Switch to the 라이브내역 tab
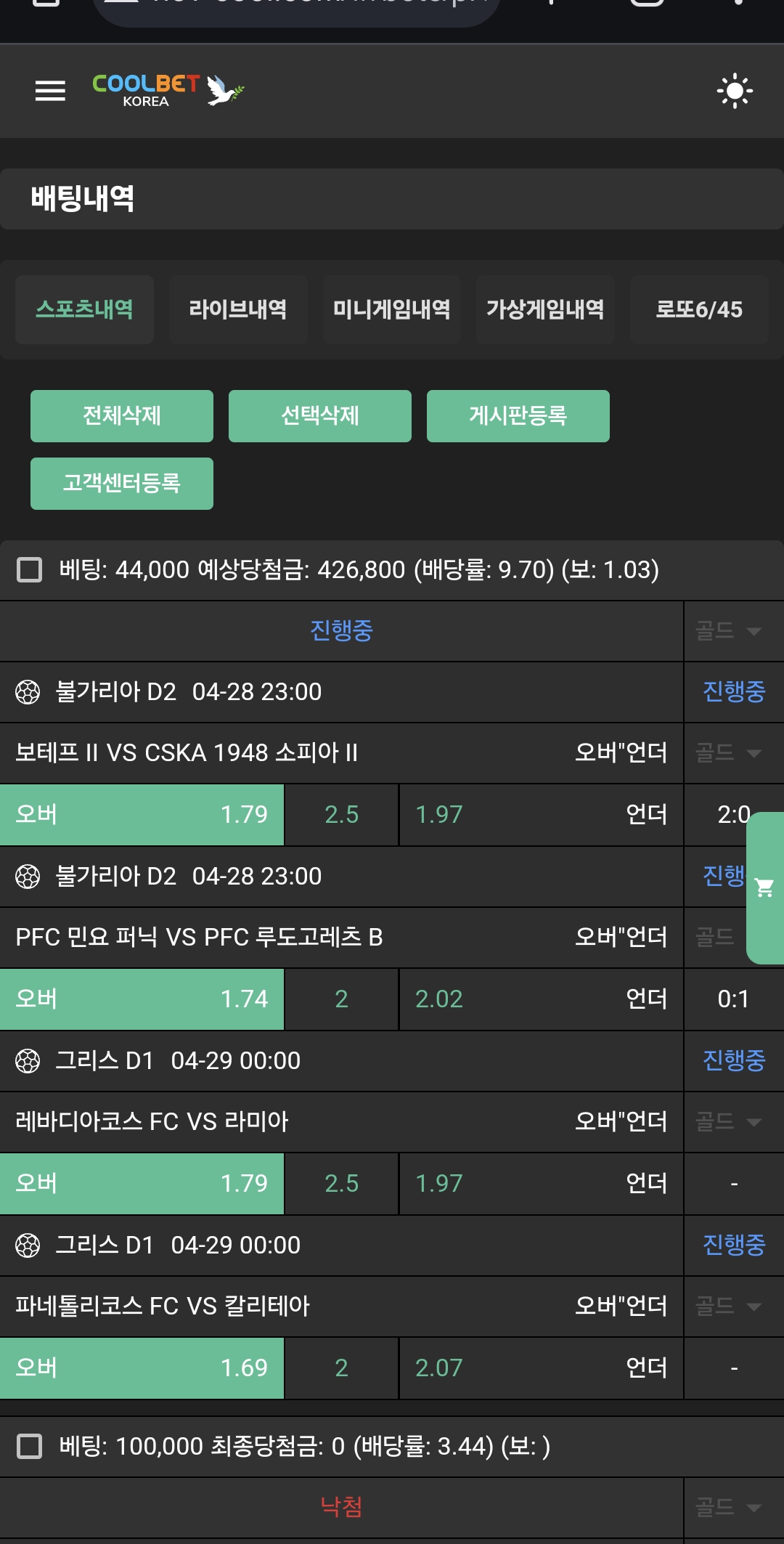 [238, 309]
